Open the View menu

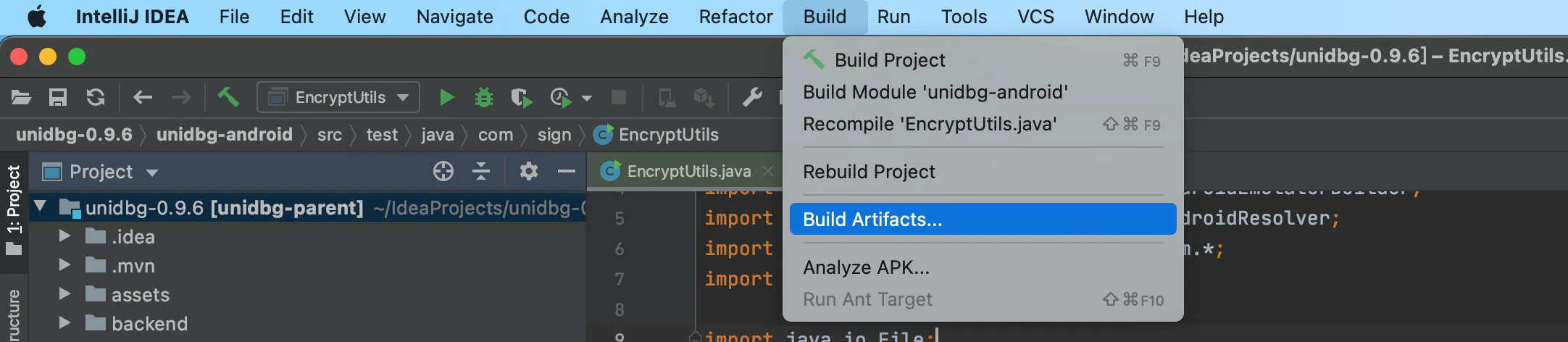364,16
